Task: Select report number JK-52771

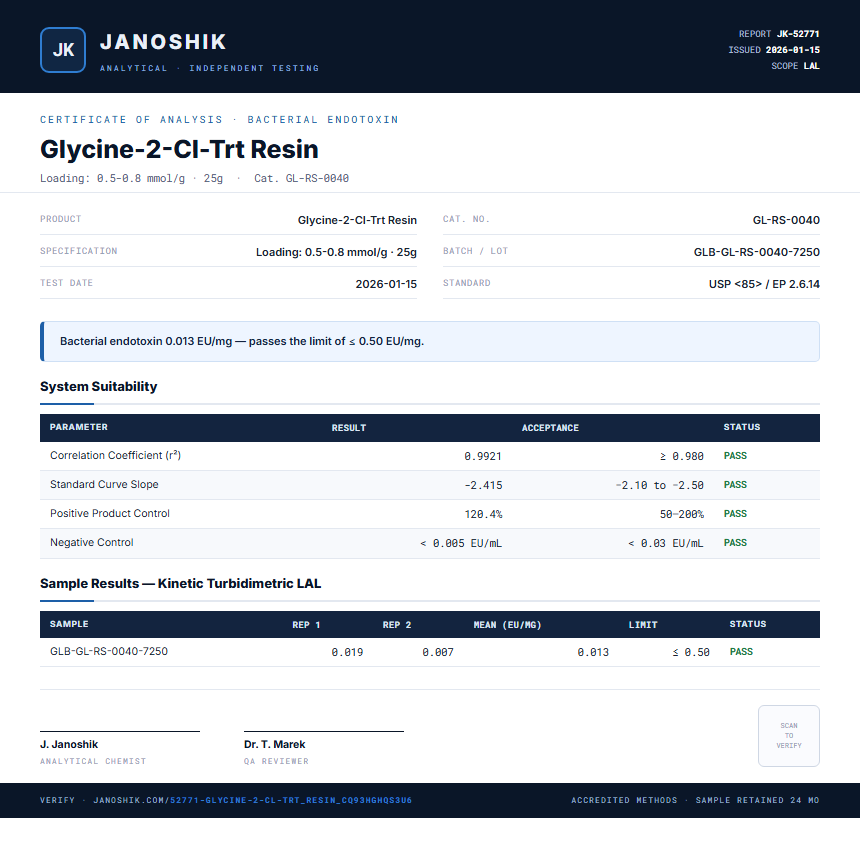Action: (798, 34)
